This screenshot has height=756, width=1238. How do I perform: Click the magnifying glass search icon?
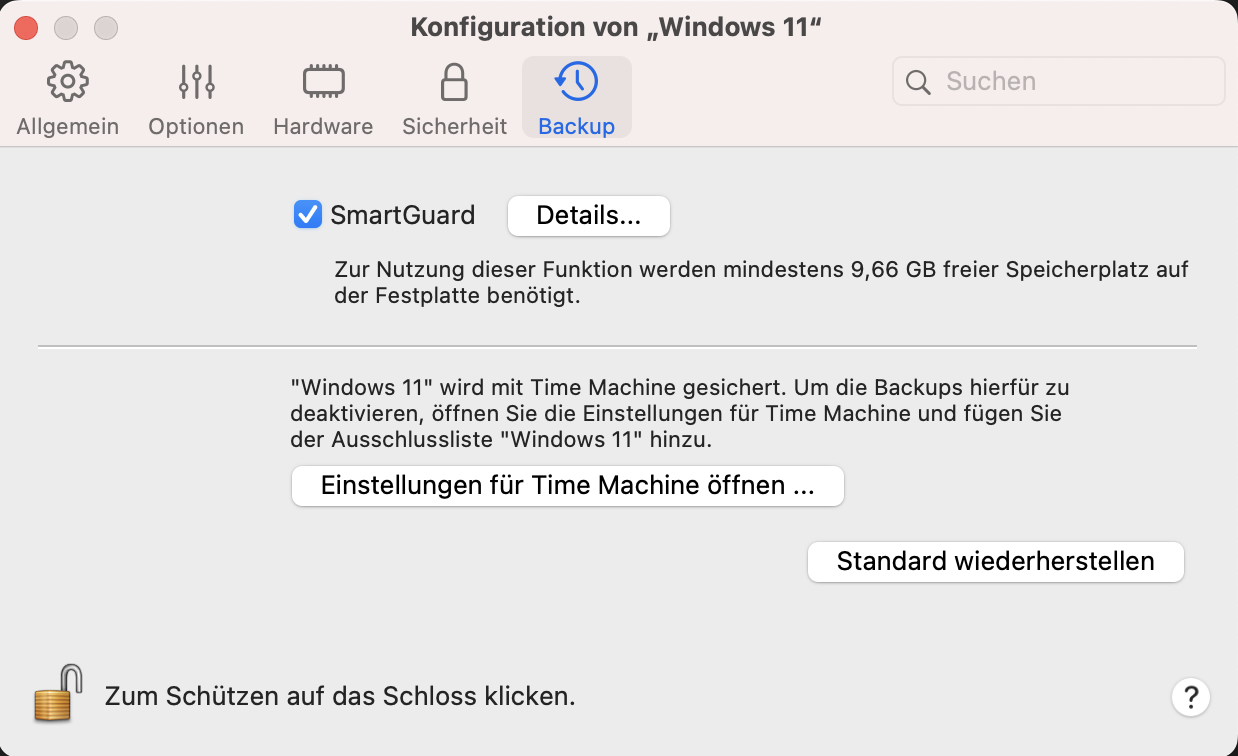coord(918,82)
